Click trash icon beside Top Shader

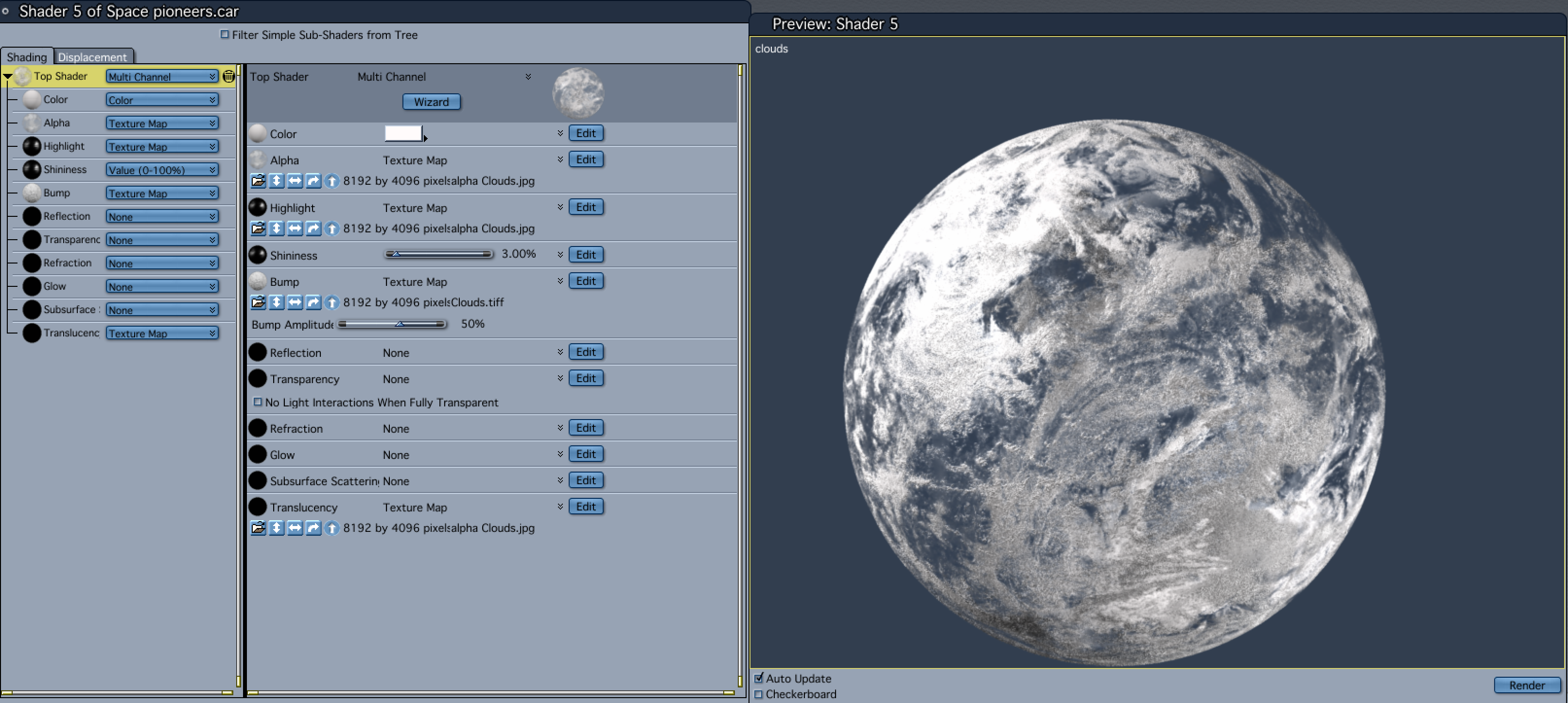point(229,76)
